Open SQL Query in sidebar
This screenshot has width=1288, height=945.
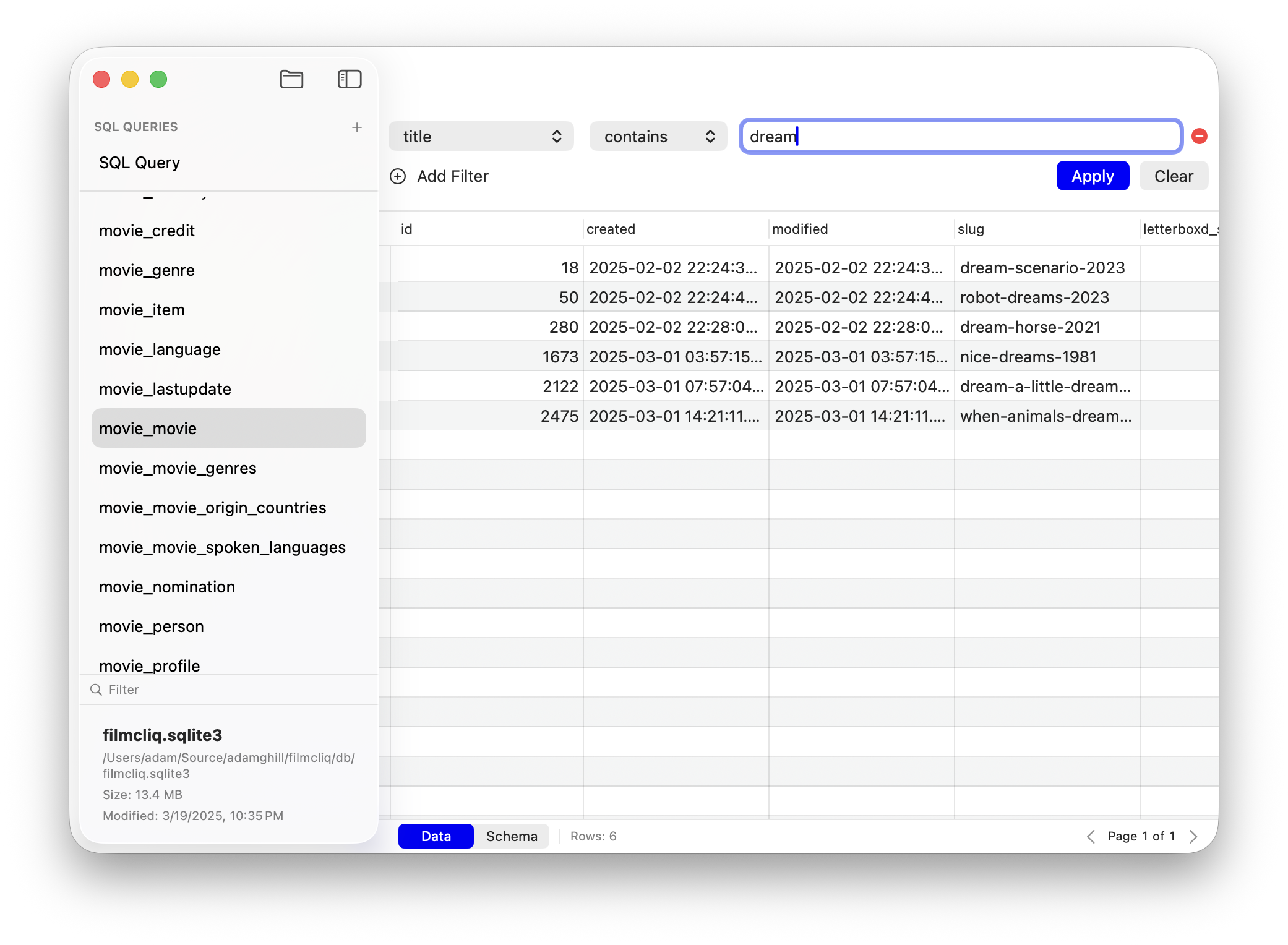point(139,163)
